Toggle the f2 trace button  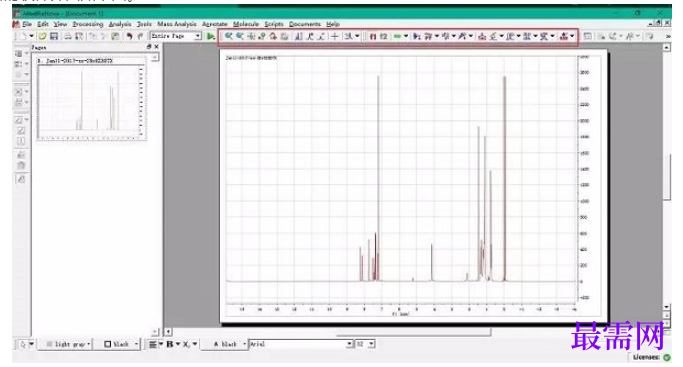pyautogui.click(x=383, y=36)
